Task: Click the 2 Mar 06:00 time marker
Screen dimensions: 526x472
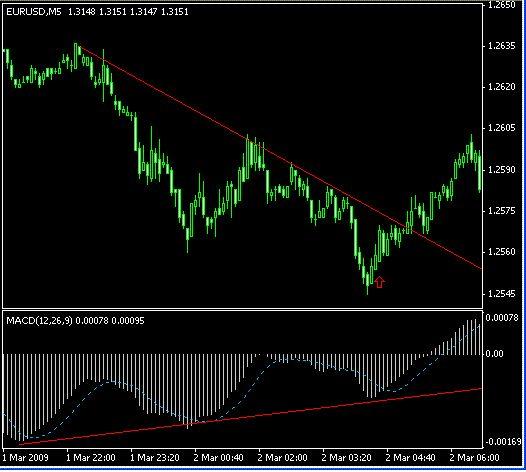Action: [x=474, y=458]
